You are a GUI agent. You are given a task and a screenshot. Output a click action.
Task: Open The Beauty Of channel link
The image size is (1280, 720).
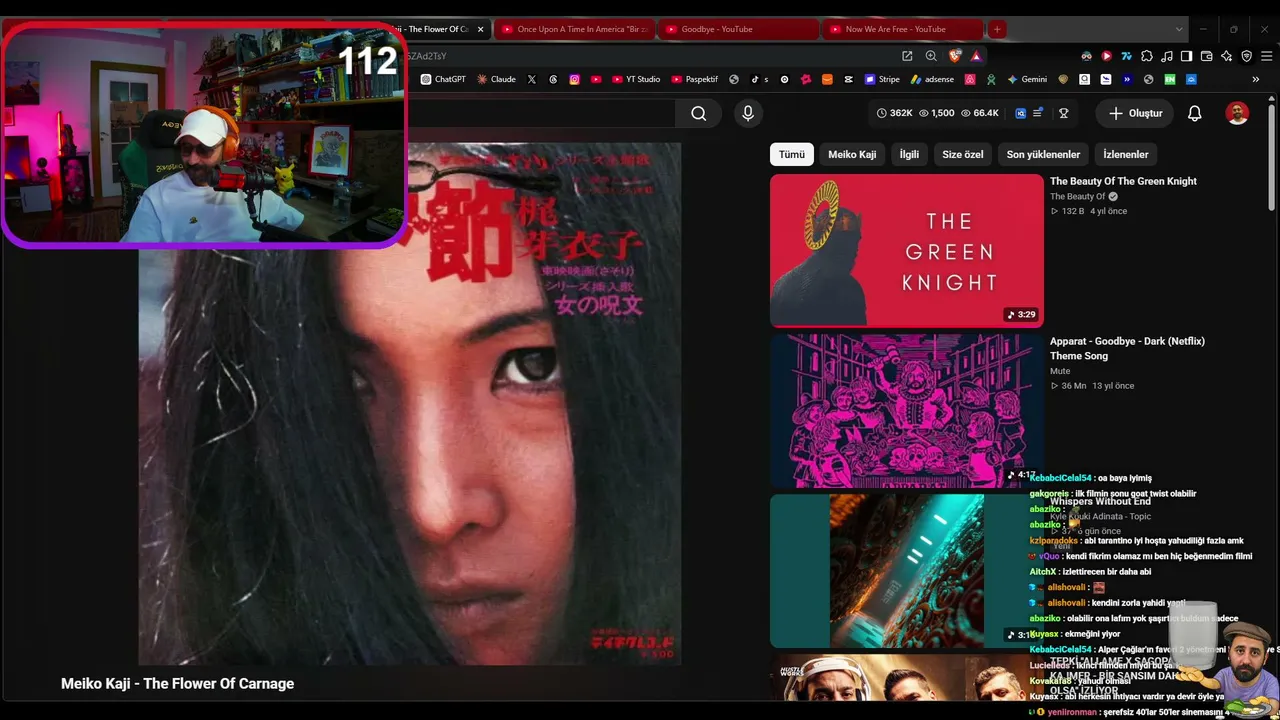pos(1078,197)
